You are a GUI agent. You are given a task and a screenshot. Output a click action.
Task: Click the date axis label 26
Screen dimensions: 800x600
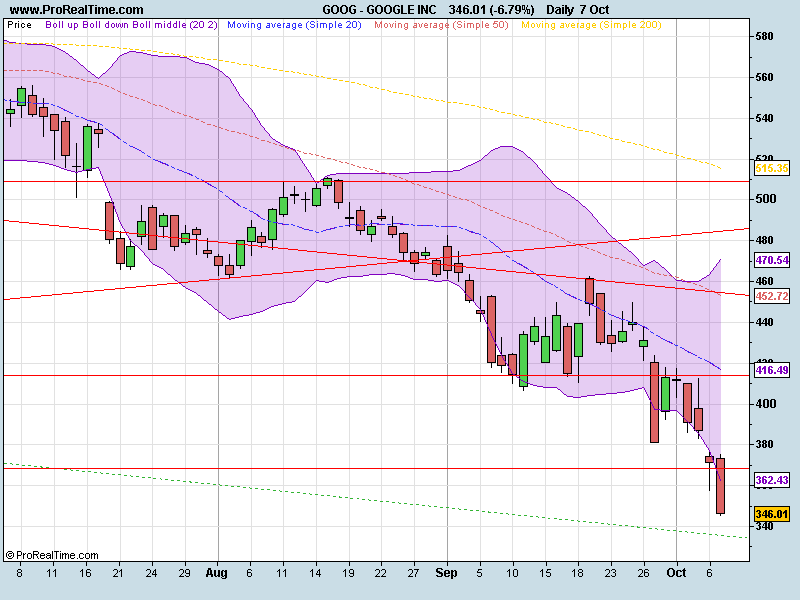[x=643, y=573]
